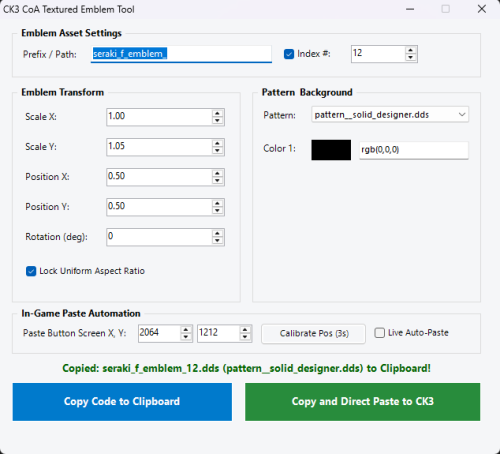
Task: Increase Position X with up arrow
Action: click(x=217, y=173)
